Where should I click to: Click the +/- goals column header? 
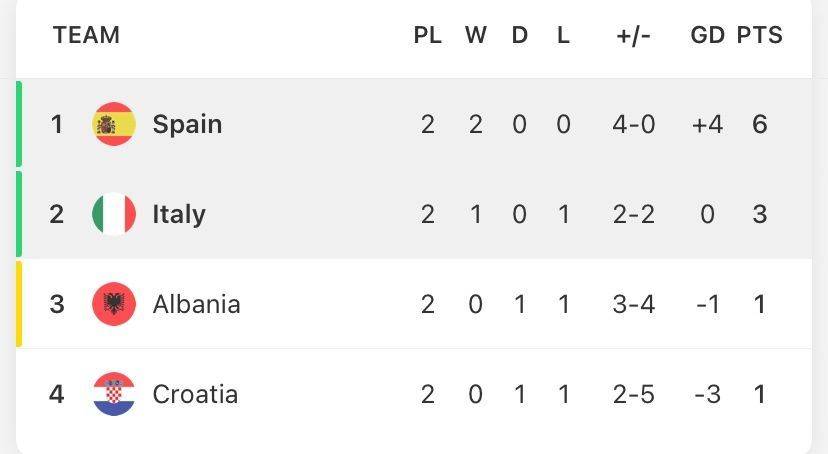tap(633, 35)
